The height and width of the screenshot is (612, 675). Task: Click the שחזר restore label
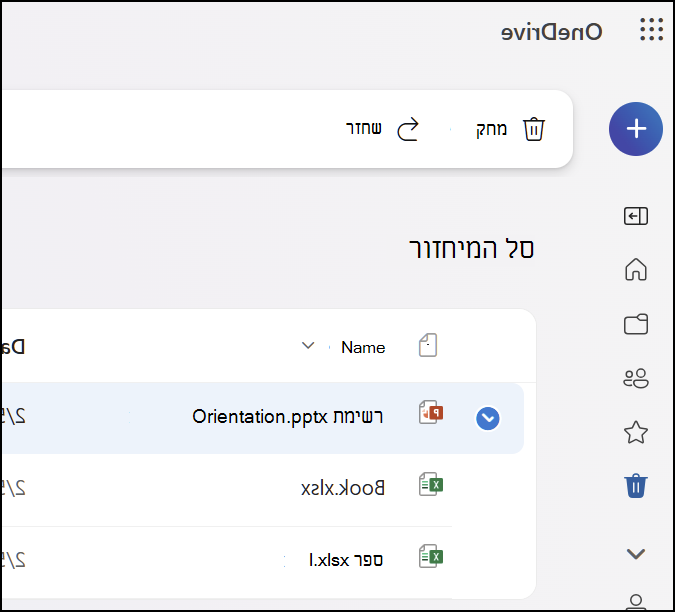[364, 128]
